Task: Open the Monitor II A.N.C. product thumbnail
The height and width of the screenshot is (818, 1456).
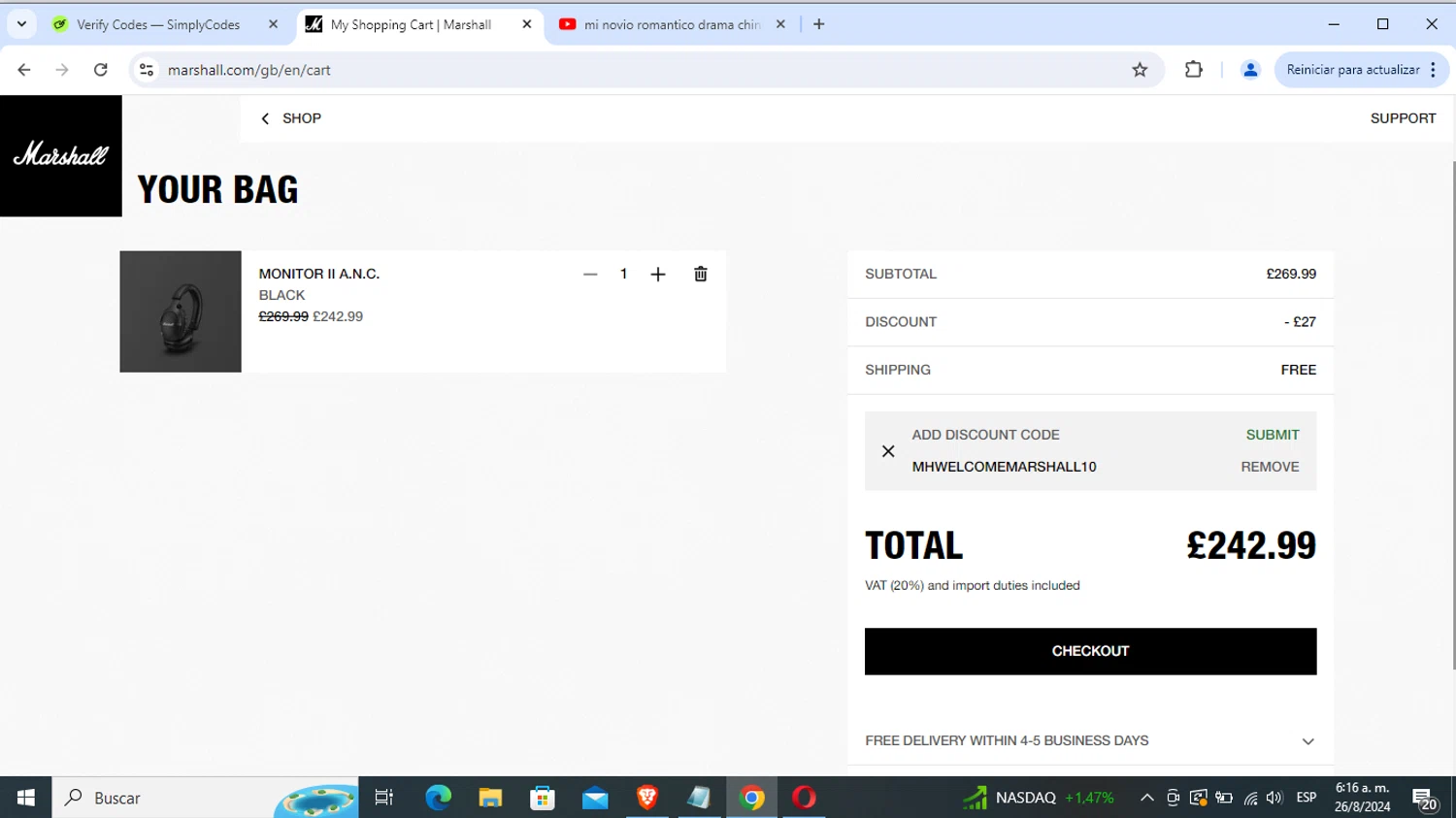Action: tap(181, 311)
